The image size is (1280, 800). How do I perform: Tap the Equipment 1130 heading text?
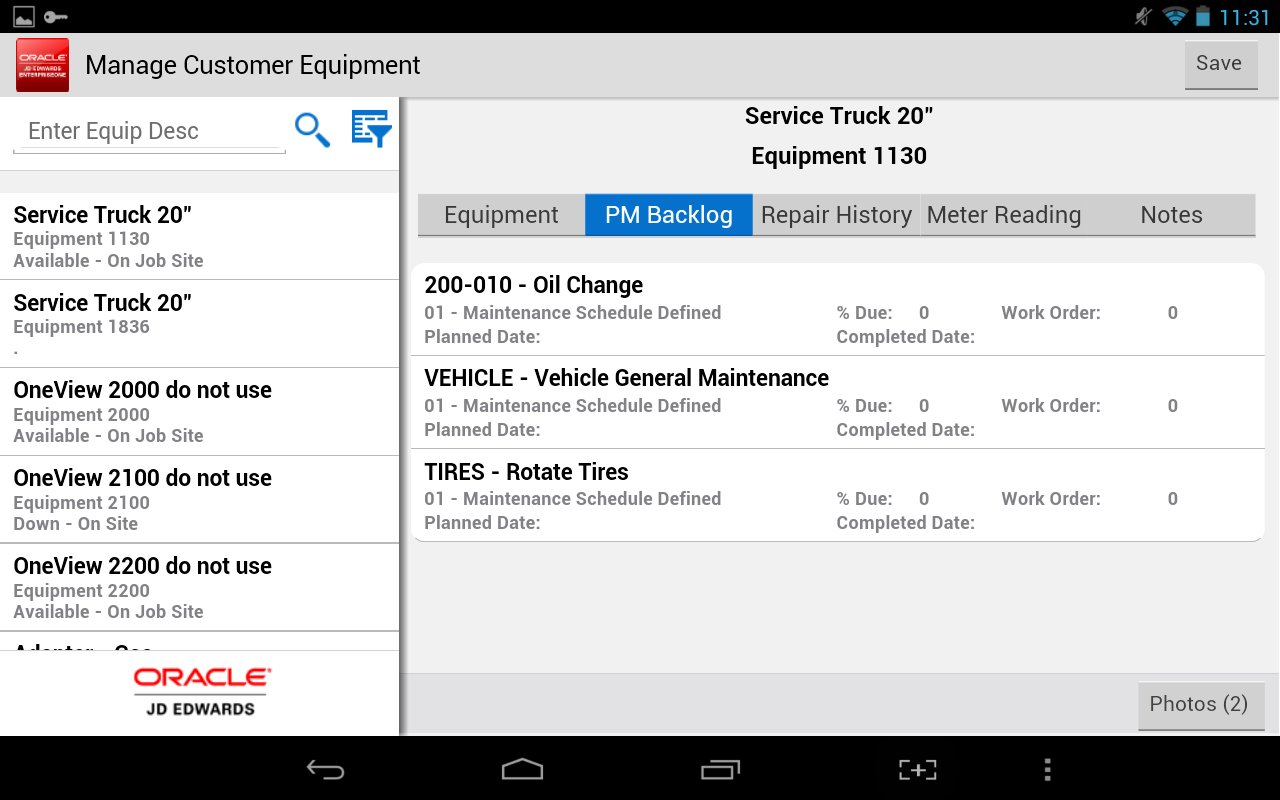coord(839,156)
